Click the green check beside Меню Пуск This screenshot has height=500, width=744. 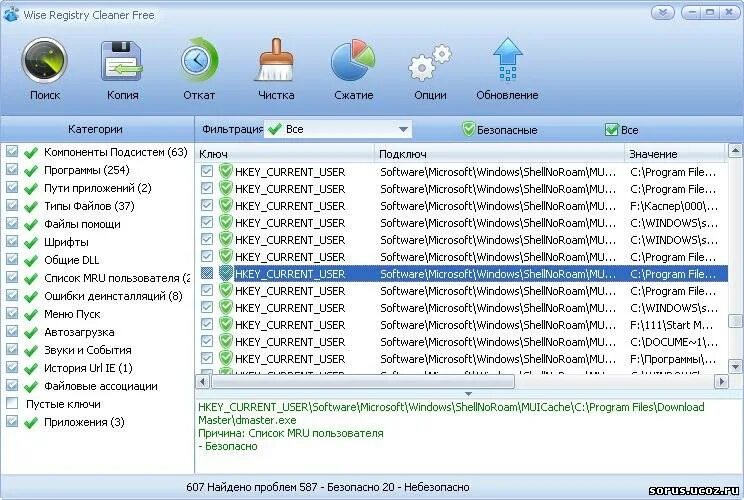(x=31, y=315)
